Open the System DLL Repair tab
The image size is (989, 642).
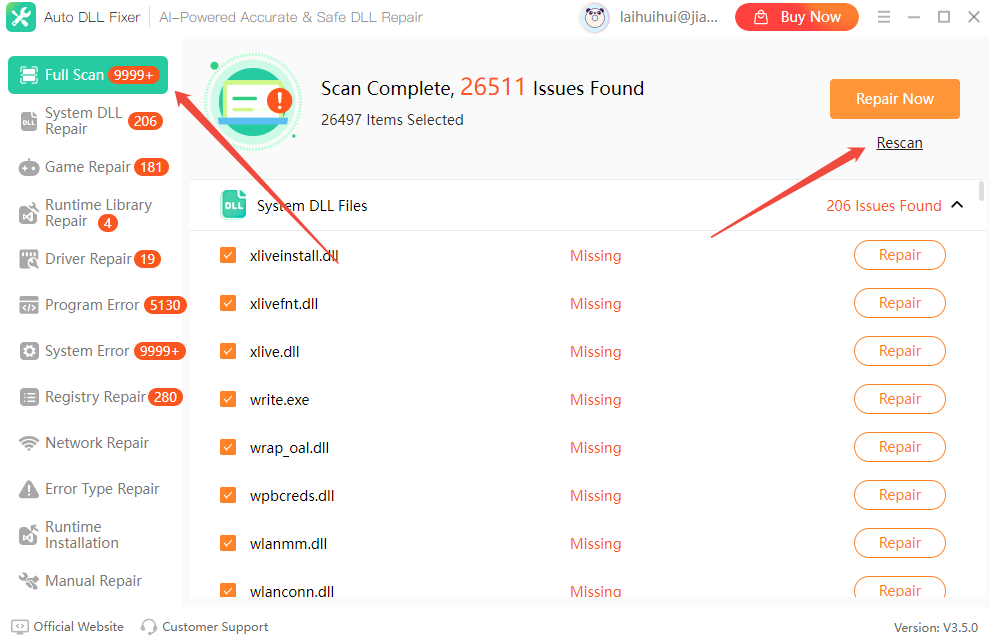pos(84,121)
